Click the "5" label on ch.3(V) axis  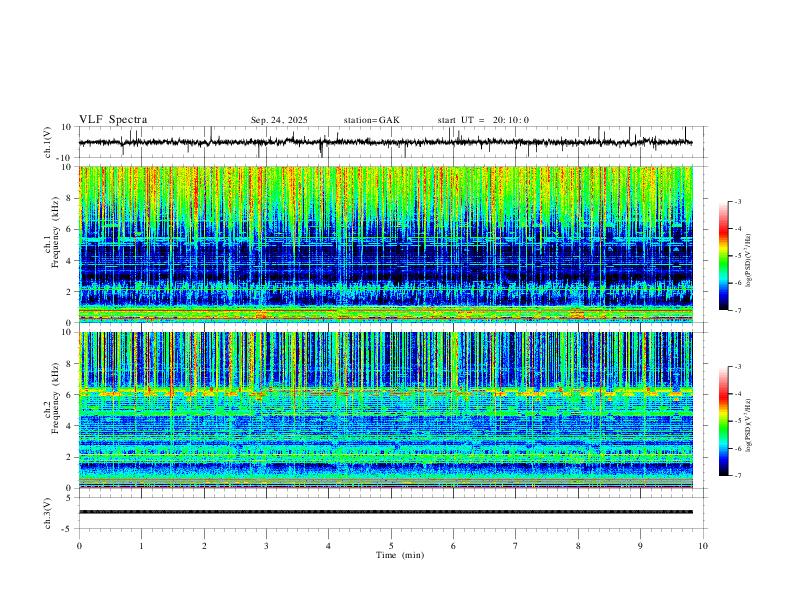pyautogui.click(x=70, y=498)
